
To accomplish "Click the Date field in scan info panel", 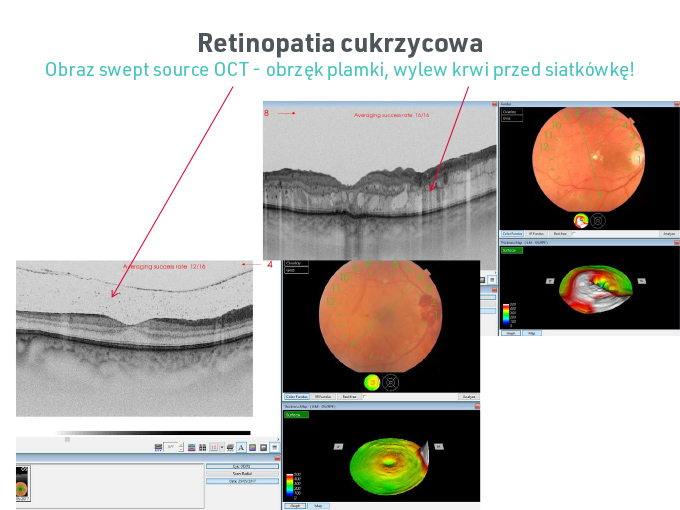I will (x=242, y=481).
